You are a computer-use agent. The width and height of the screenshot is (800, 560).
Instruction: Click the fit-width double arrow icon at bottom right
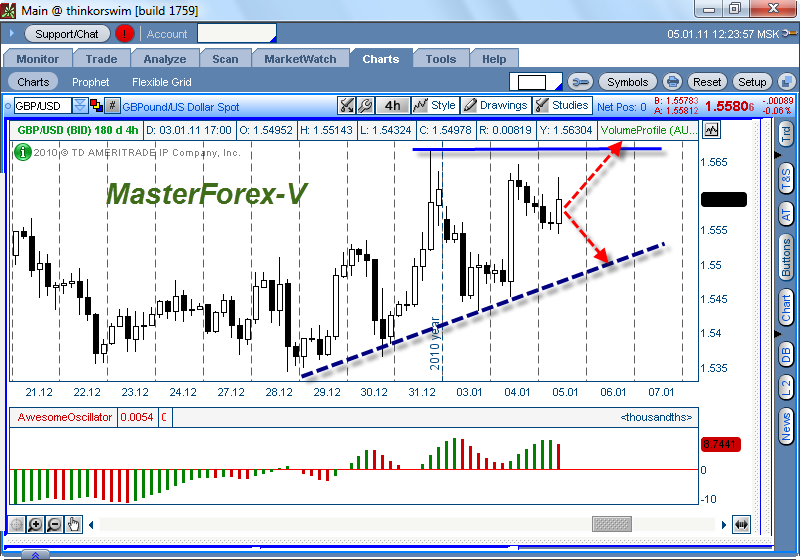pos(741,524)
